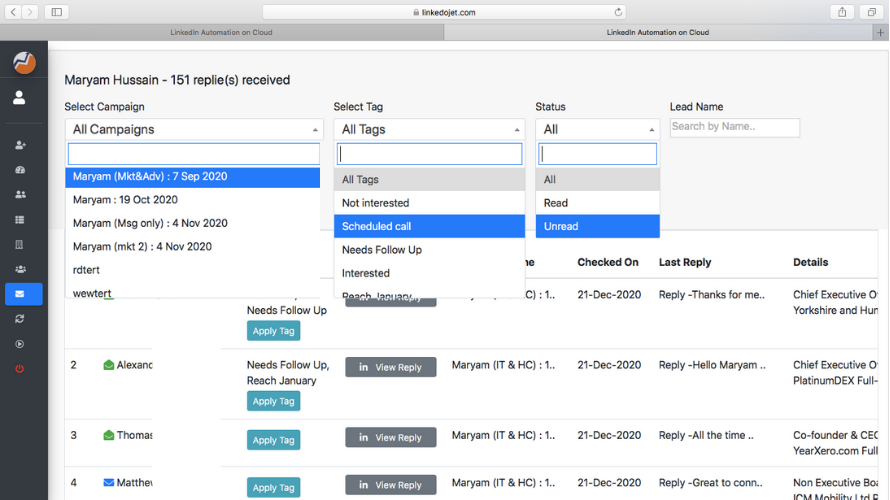Viewport: 890px width, 500px height.
Task: Switch to the second LinkedIn Automation tab
Action: [x=658, y=32]
